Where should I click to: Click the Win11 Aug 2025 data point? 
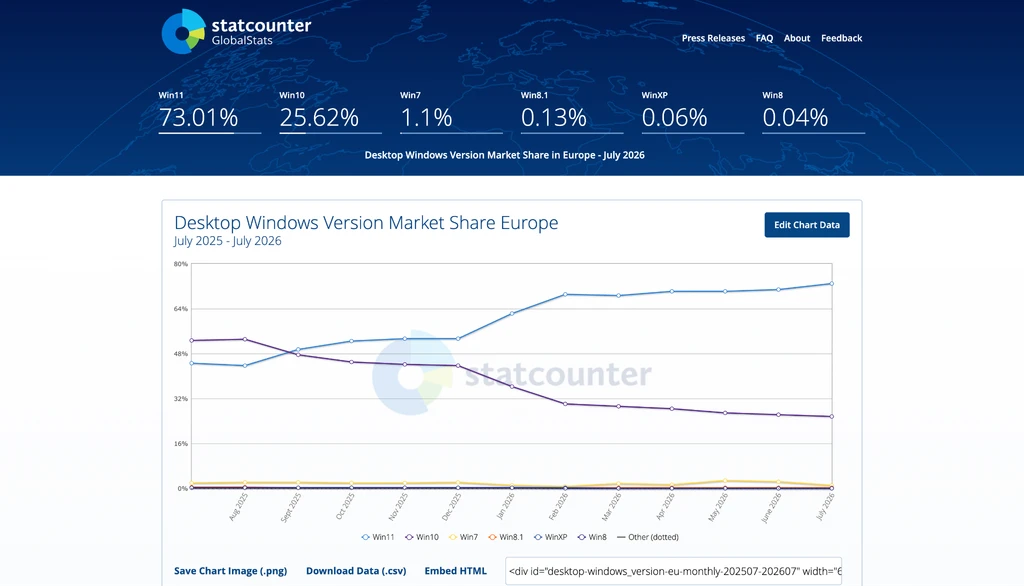coord(245,366)
